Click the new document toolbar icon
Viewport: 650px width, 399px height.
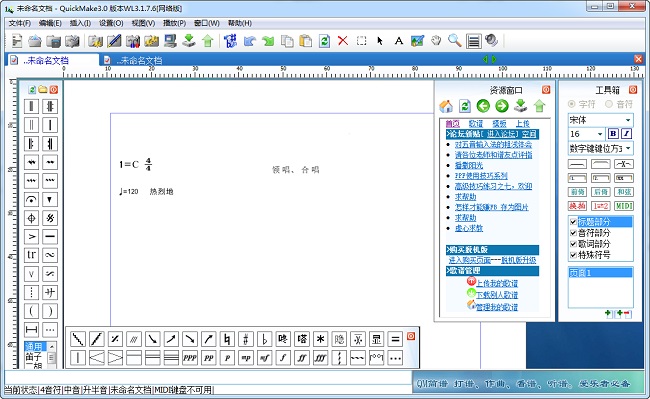[x=17, y=41]
